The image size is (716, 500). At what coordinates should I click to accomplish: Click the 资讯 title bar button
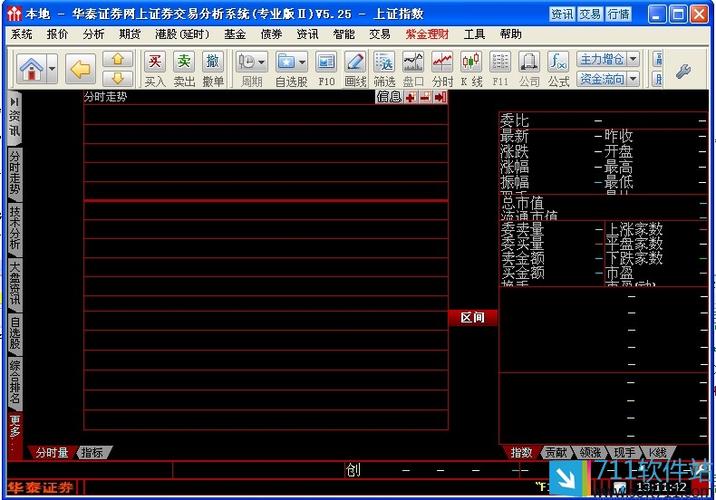562,14
